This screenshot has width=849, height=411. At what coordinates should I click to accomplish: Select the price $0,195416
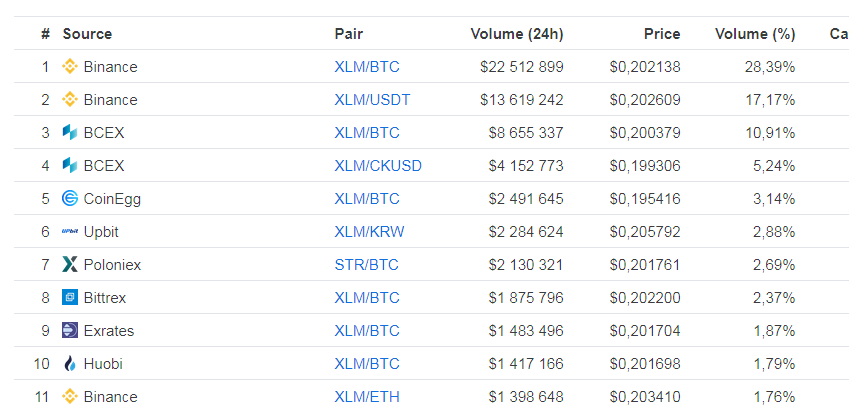pos(645,199)
